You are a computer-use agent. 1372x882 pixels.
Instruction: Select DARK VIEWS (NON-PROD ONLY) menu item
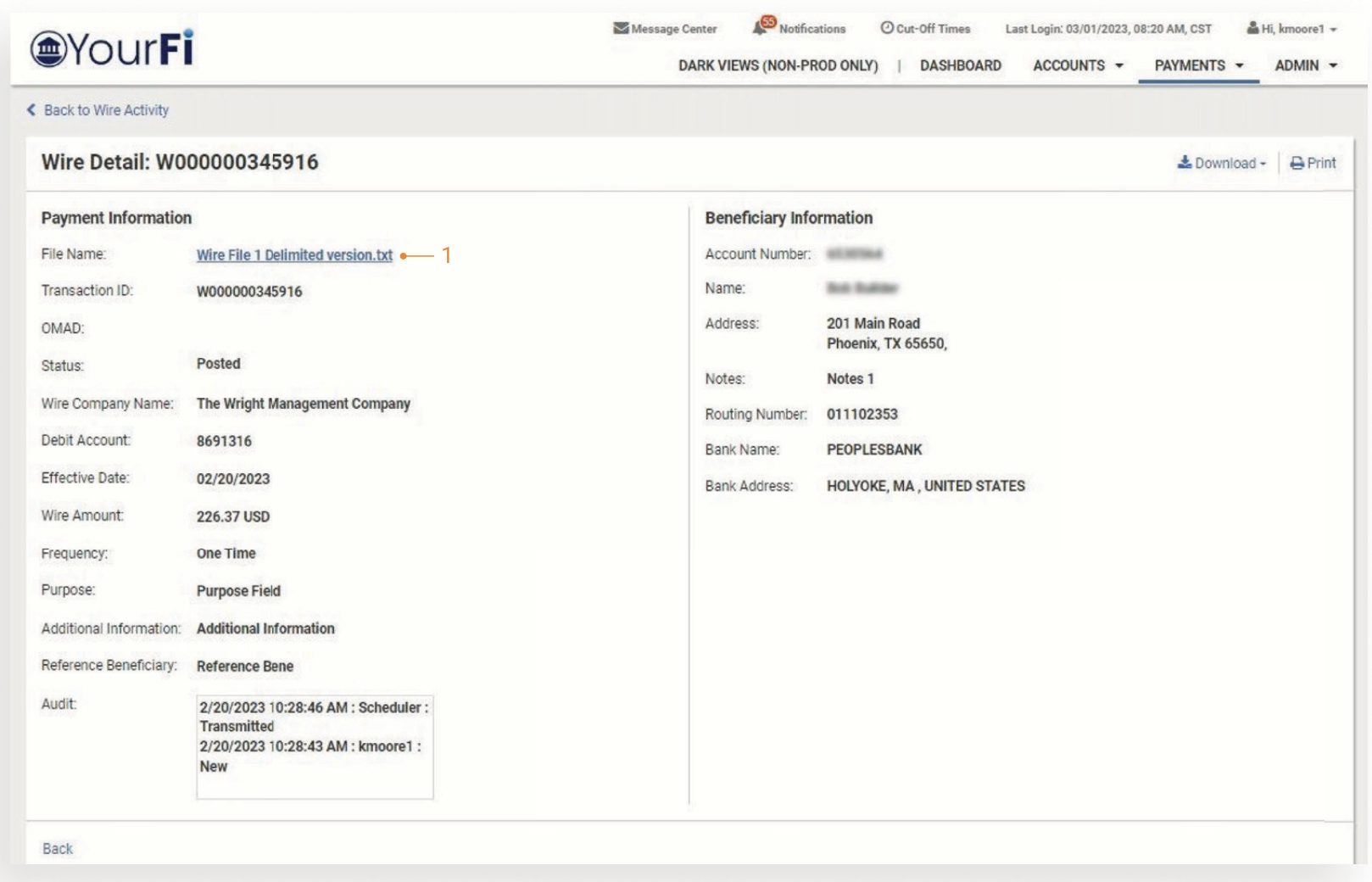click(778, 65)
